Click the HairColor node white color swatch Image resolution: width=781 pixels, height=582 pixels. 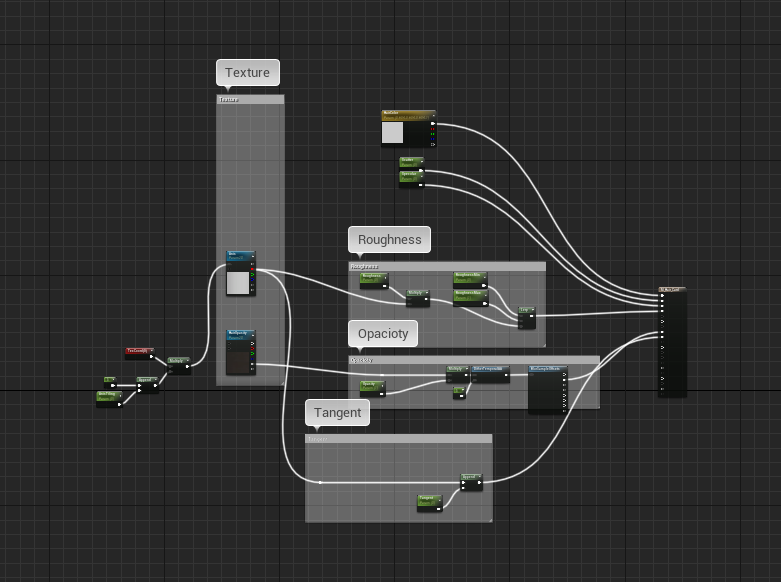coord(393,133)
